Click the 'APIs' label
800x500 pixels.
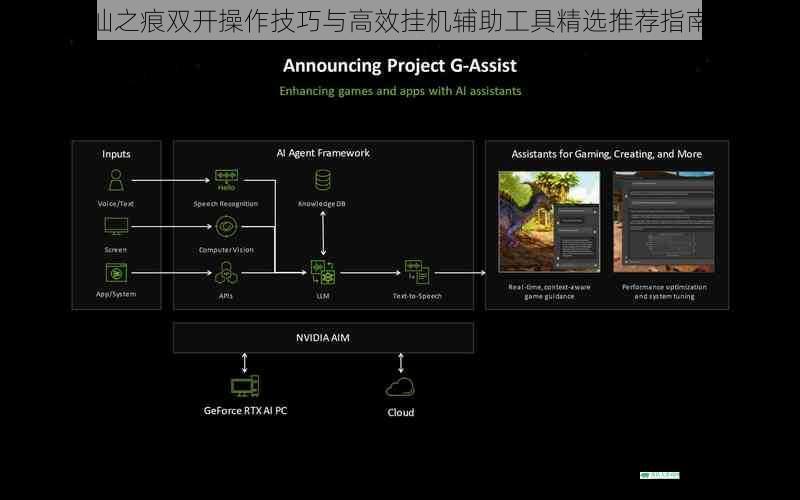tap(226, 296)
